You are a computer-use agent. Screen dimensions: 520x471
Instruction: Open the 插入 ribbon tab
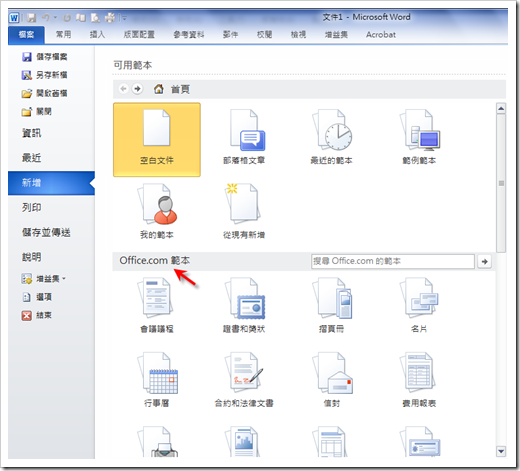pos(97,35)
